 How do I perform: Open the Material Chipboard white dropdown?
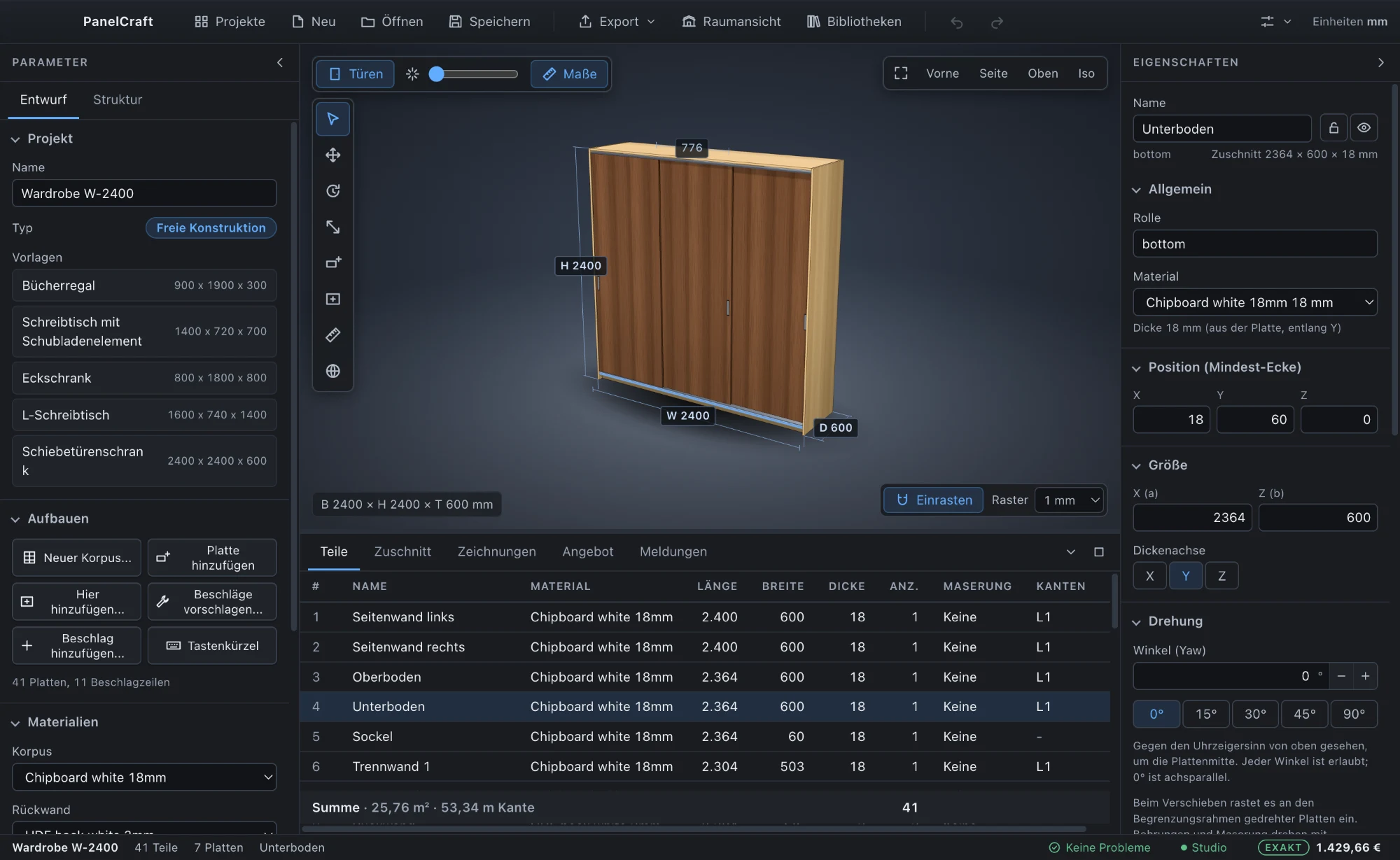[x=1255, y=302]
